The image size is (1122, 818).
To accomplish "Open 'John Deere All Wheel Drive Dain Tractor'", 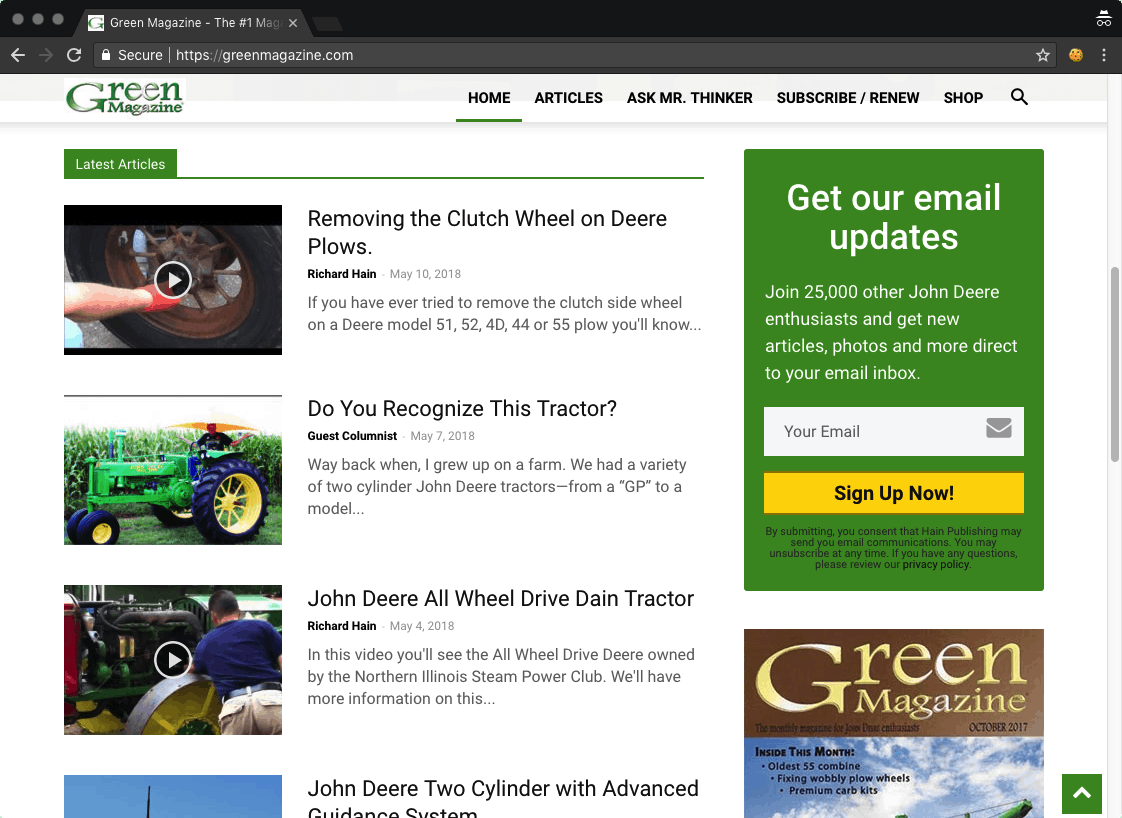I will click(x=500, y=598).
